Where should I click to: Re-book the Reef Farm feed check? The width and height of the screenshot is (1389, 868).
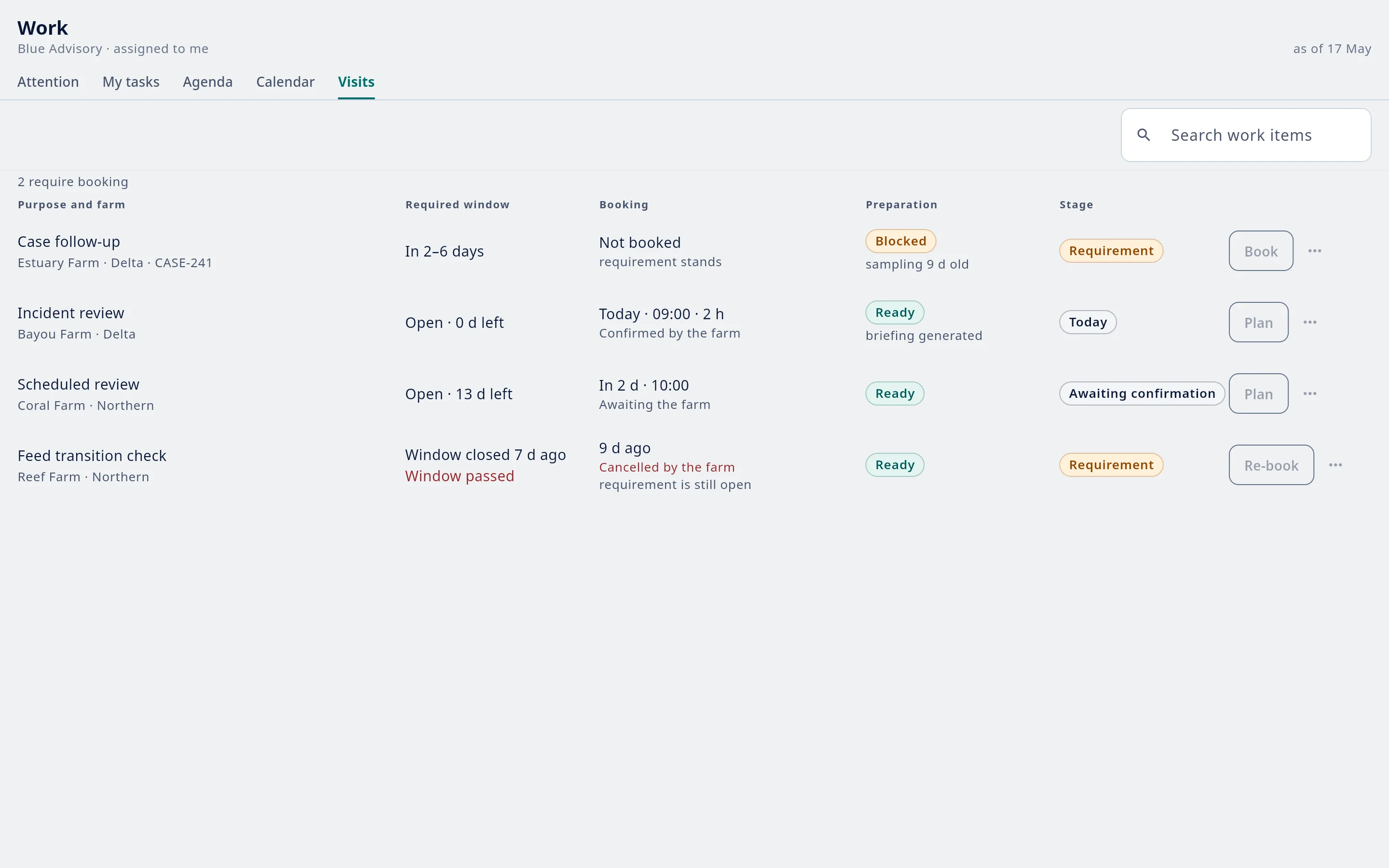(x=1271, y=465)
